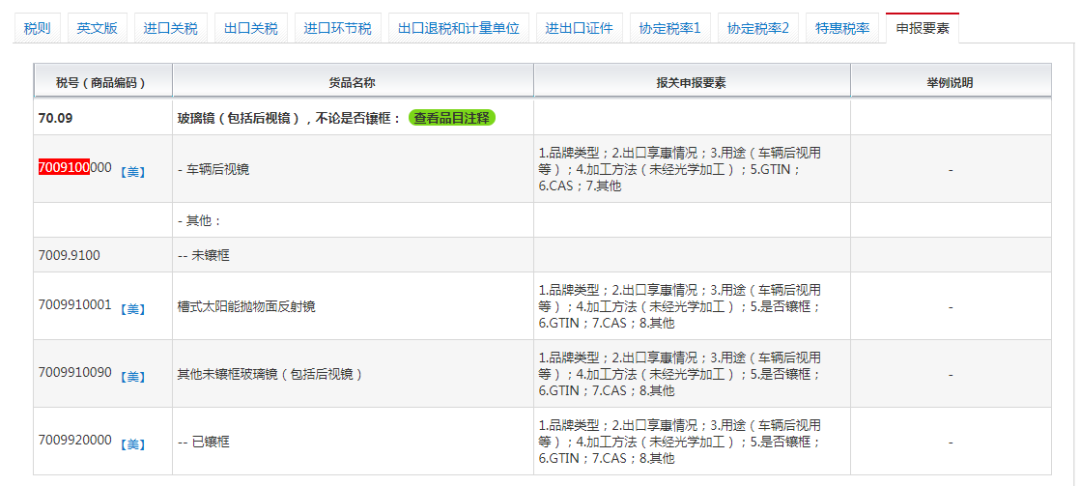Open the 税则 tab
The width and height of the screenshot is (1080, 486).
[37, 28]
